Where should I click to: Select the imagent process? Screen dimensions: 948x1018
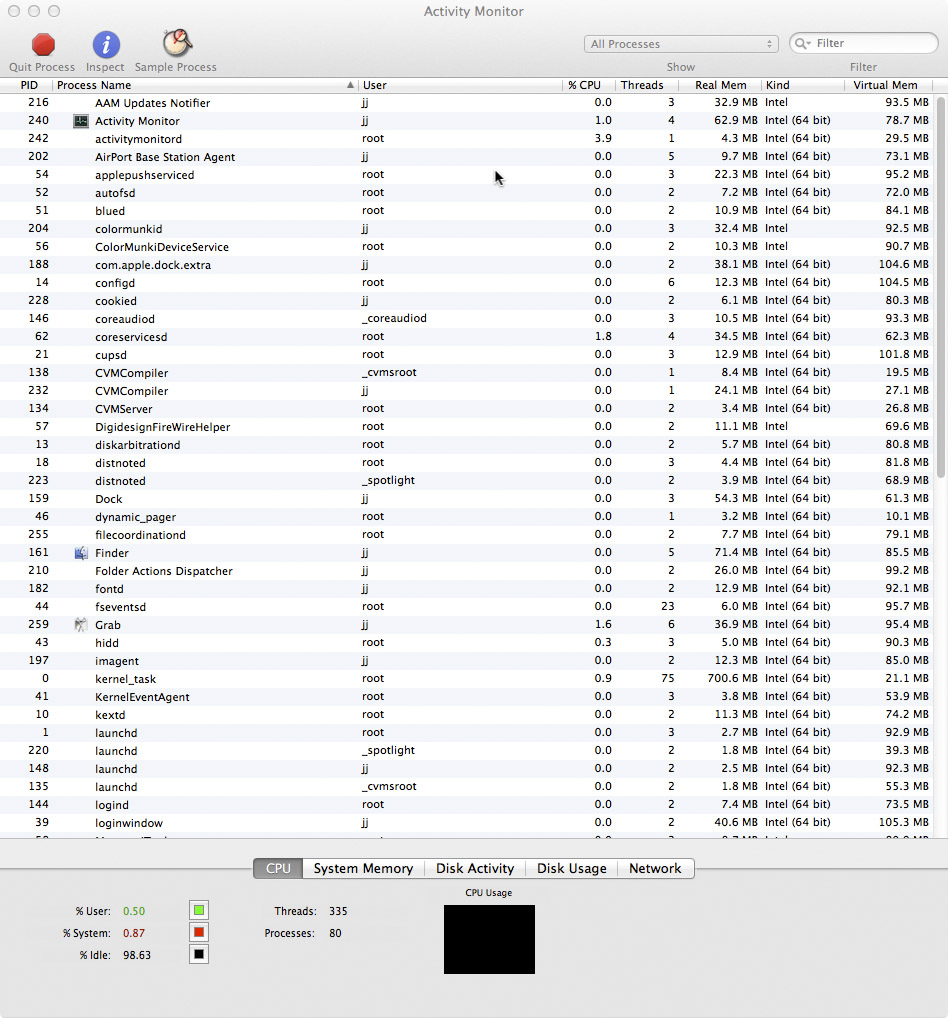[468, 660]
